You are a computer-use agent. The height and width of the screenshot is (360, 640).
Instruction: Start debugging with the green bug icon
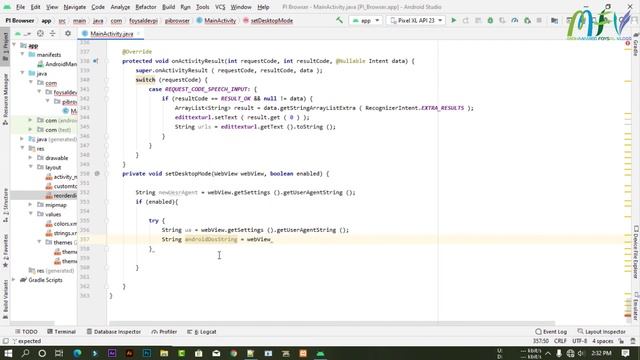click(490, 20)
